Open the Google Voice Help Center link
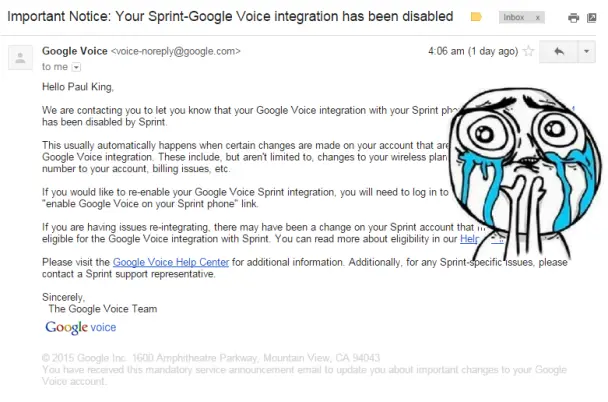The image size is (608, 402). [x=171, y=262]
